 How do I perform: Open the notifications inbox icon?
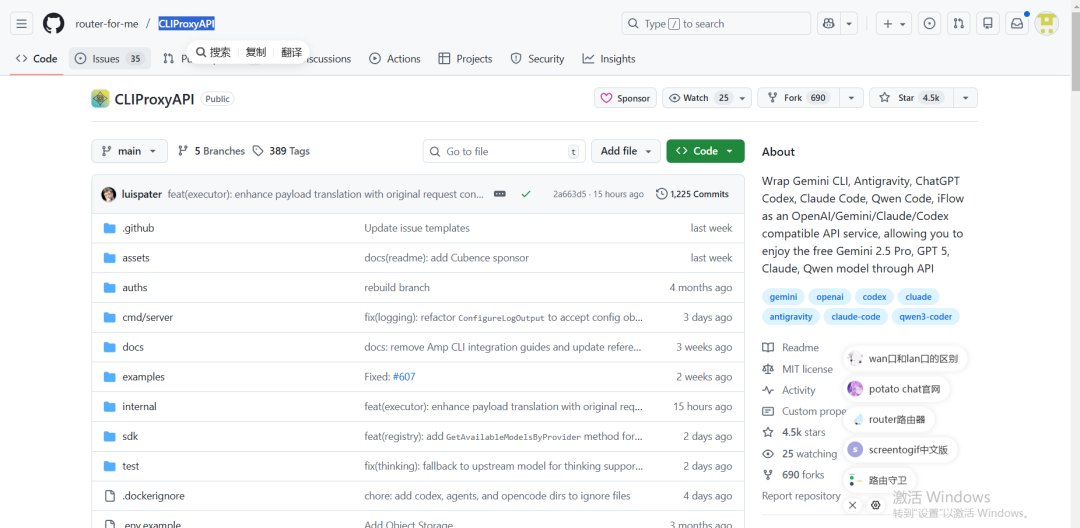coord(1017,23)
